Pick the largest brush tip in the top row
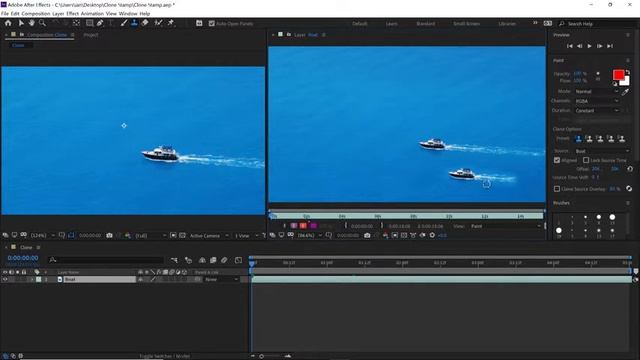This screenshot has width=640, height=360. click(612, 217)
